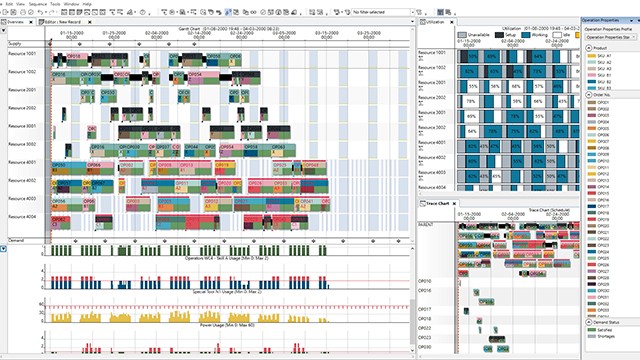Screen dimensions: 640x360
Task: Click the Save icon in the toolbar
Action: [x=13, y=12]
